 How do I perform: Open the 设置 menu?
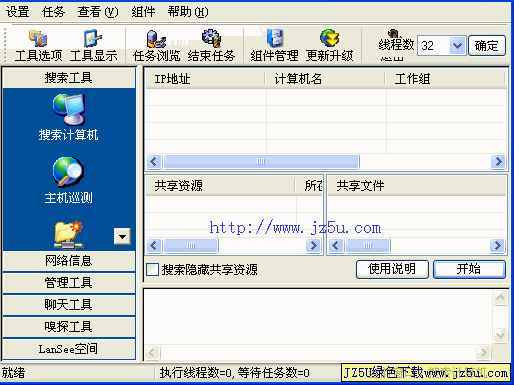pyautogui.click(x=18, y=12)
